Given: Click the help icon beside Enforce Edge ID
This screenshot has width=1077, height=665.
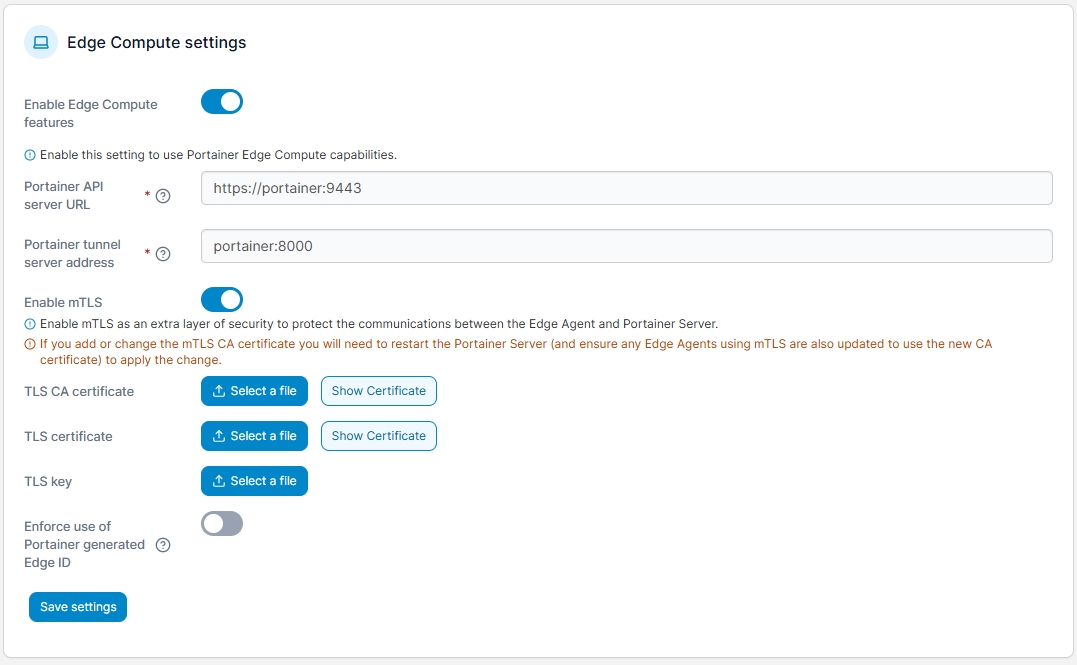Looking at the screenshot, I should [x=164, y=545].
